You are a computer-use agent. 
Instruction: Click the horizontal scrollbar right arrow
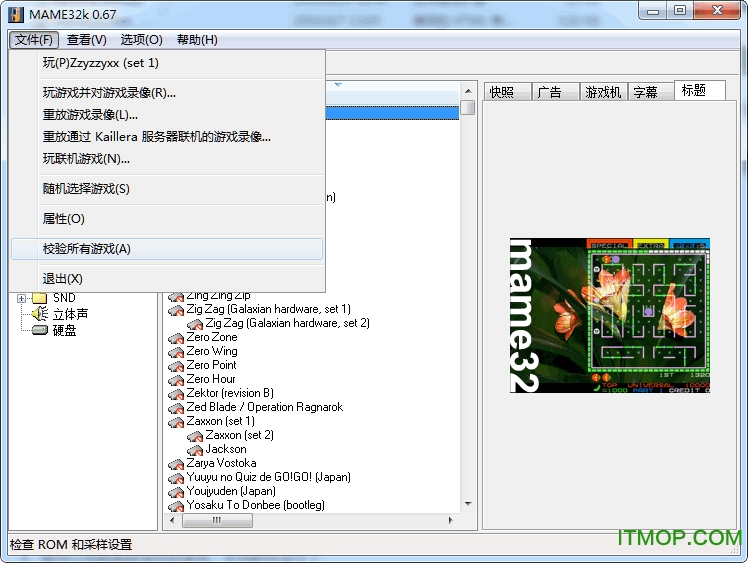pos(450,521)
